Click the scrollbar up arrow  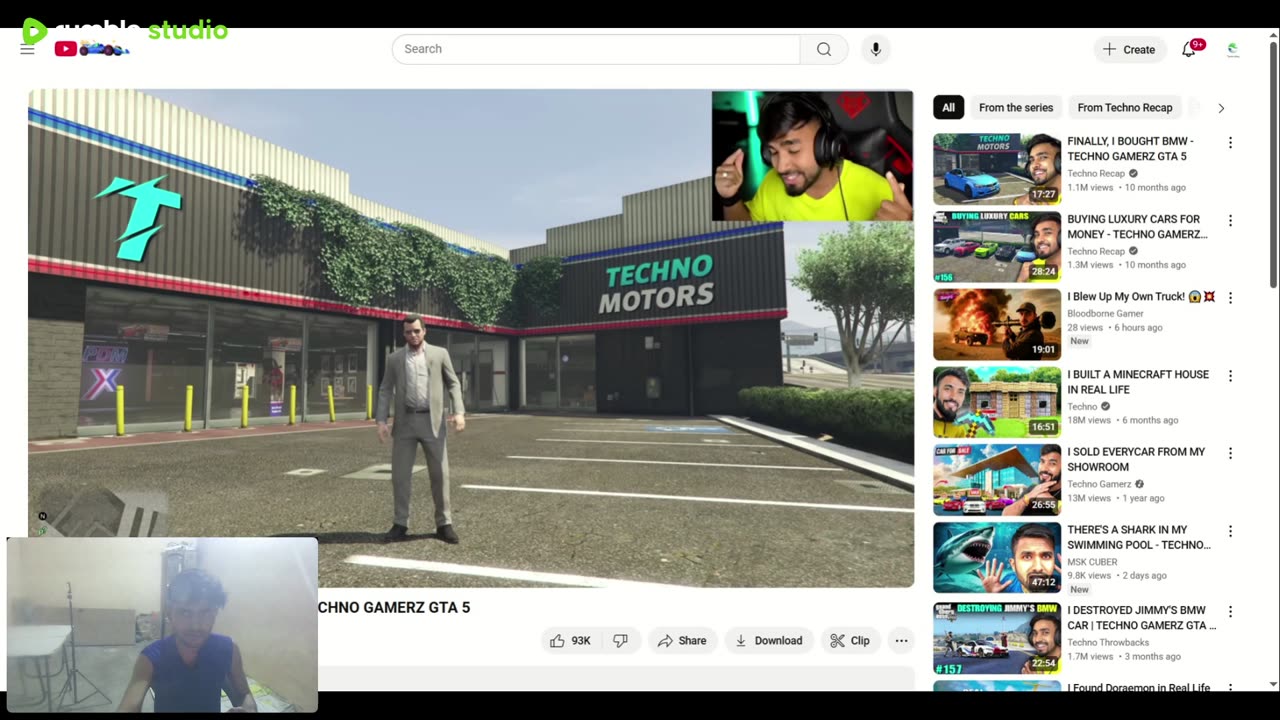point(1273,34)
